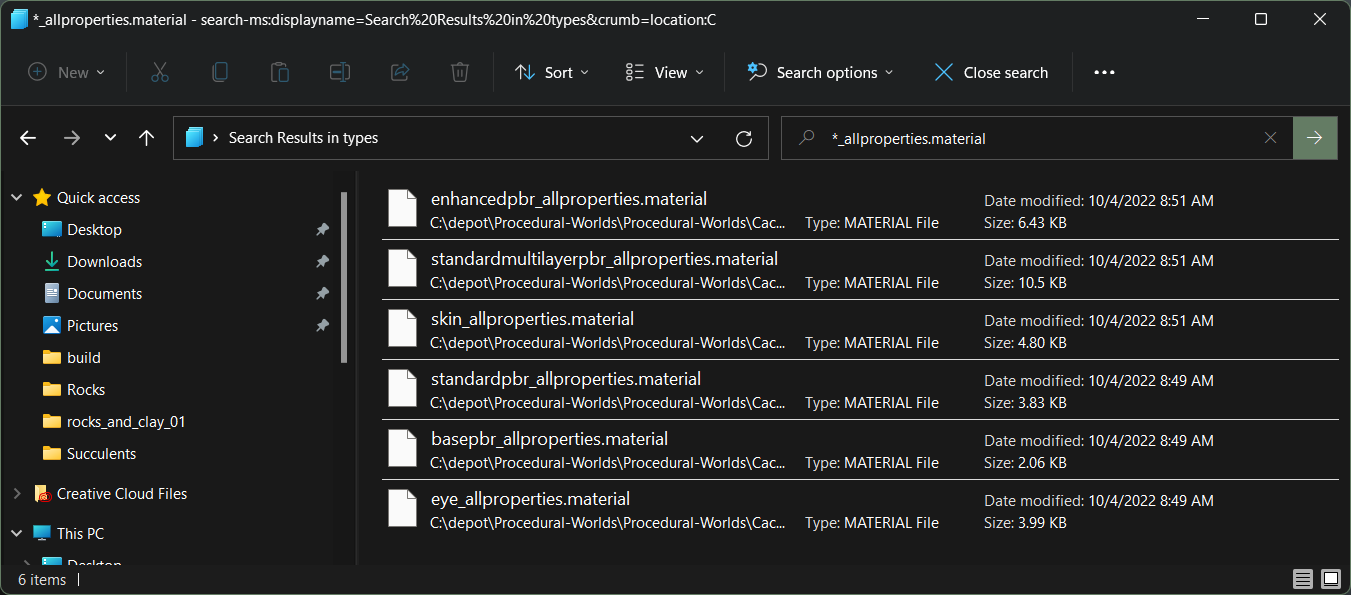
Task: Click the Paste icon
Action: pos(279,71)
